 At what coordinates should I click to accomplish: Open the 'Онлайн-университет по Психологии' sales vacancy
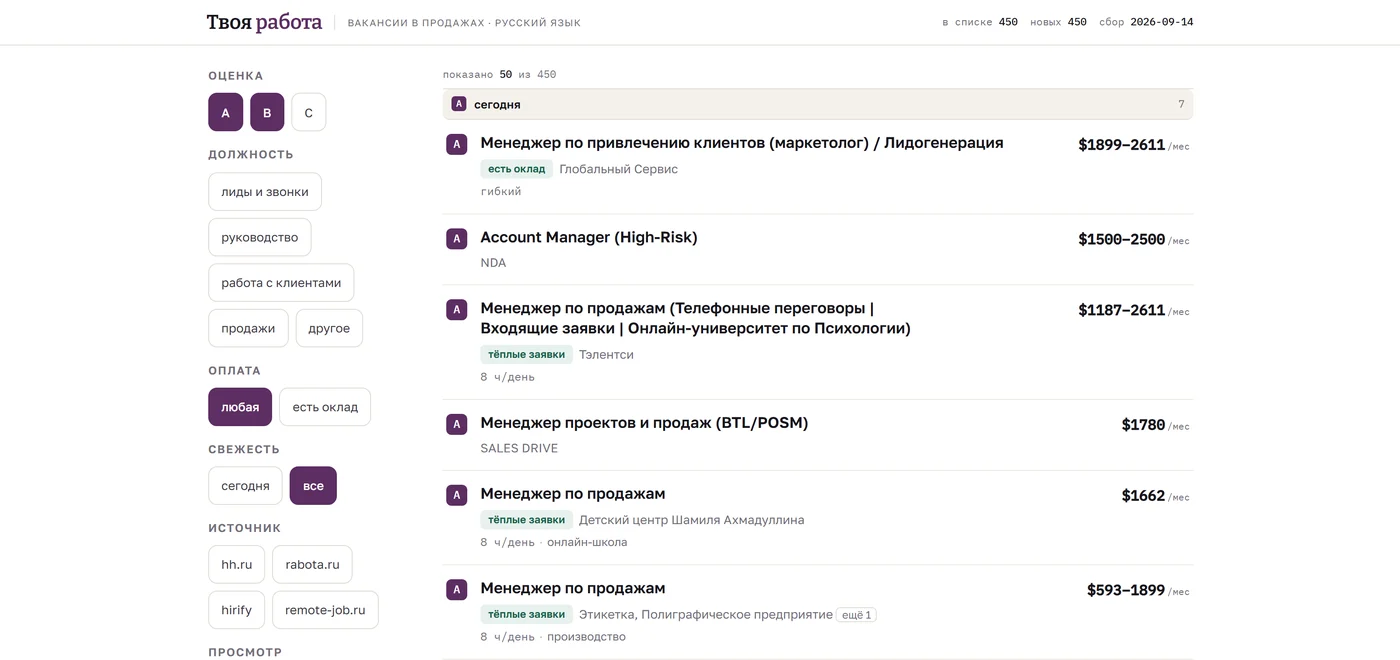[695, 318]
